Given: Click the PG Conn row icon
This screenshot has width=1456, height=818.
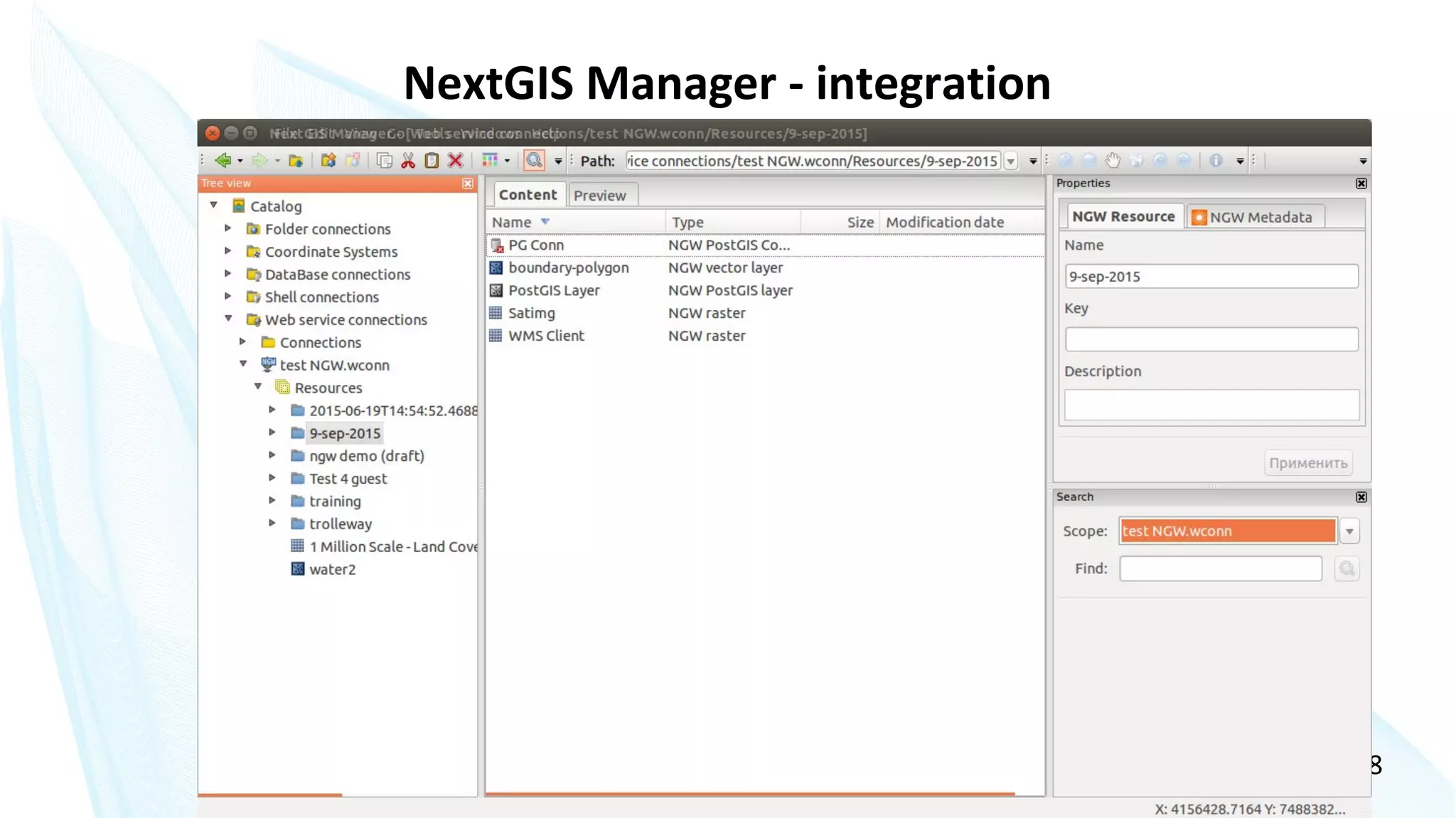Looking at the screenshot, I should (x=497, y=245).
